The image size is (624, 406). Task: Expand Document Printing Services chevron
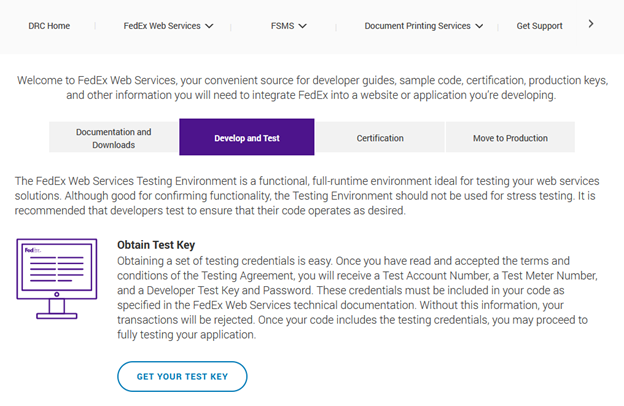(x=480, y=26)
